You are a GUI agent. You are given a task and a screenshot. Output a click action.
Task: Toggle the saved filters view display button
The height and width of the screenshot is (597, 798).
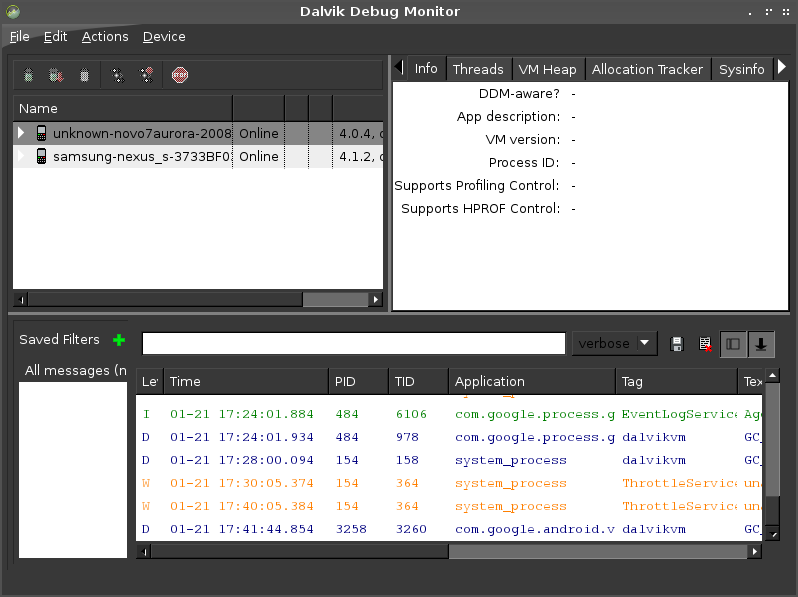(x=733, y=344)
